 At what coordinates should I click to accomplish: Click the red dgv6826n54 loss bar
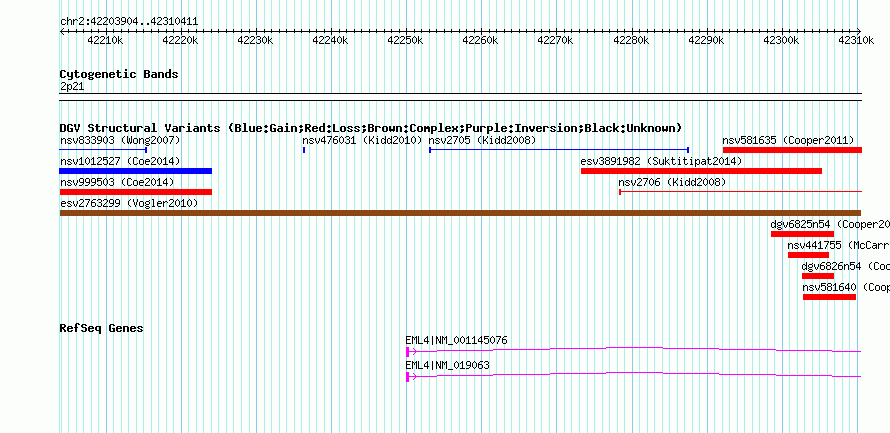818,276
